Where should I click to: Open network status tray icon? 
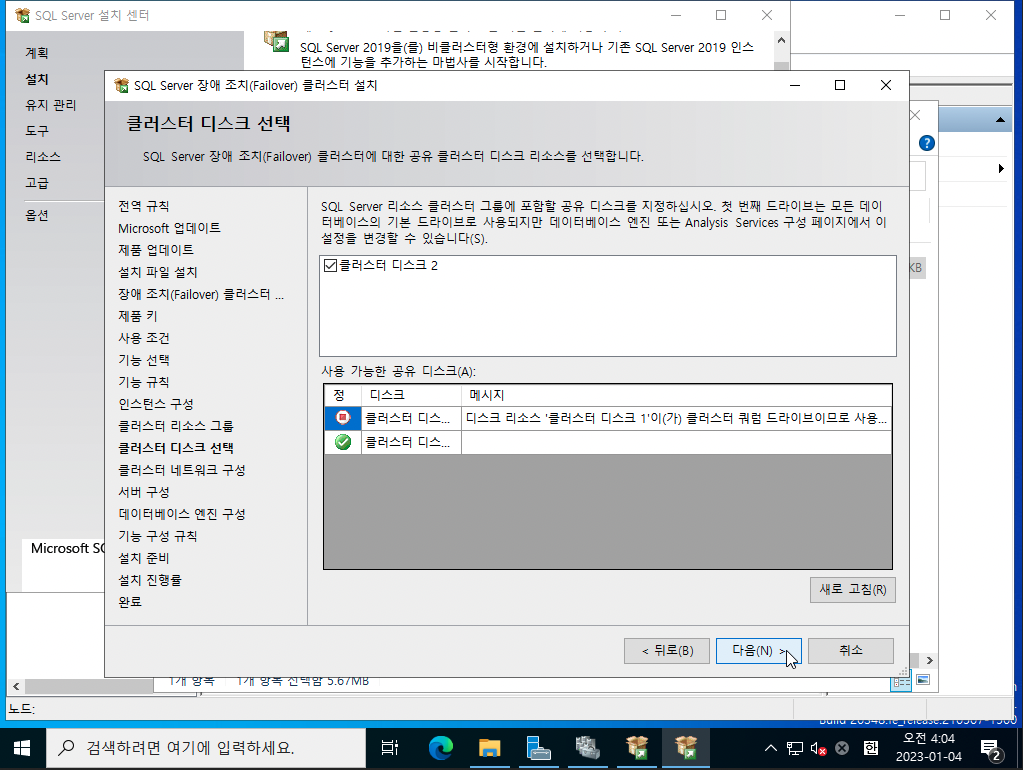(795, 748)
